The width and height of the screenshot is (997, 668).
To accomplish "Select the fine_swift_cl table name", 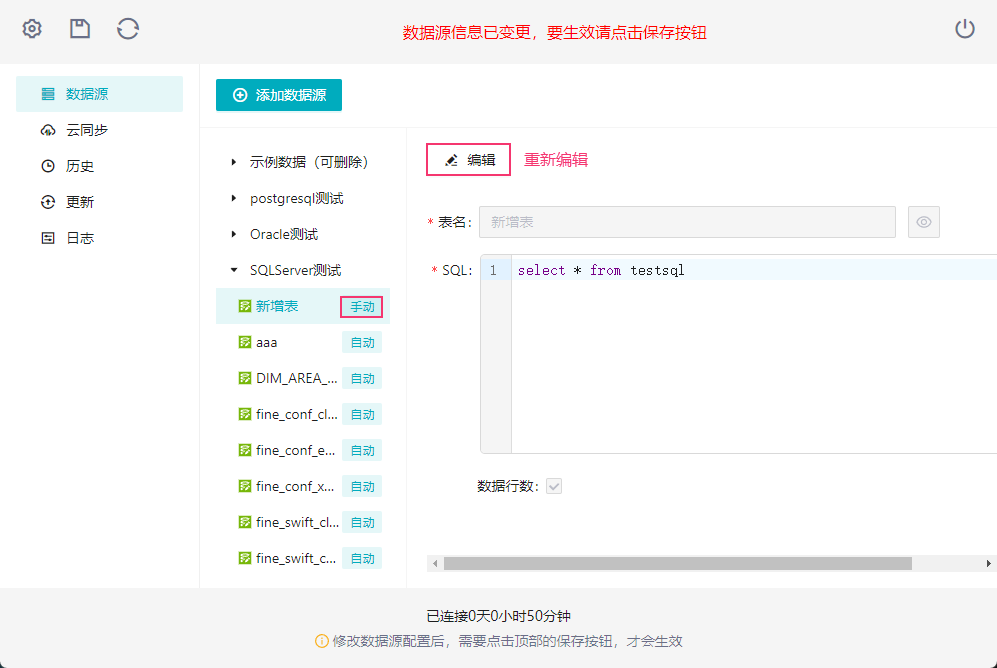I will point(297,522).
